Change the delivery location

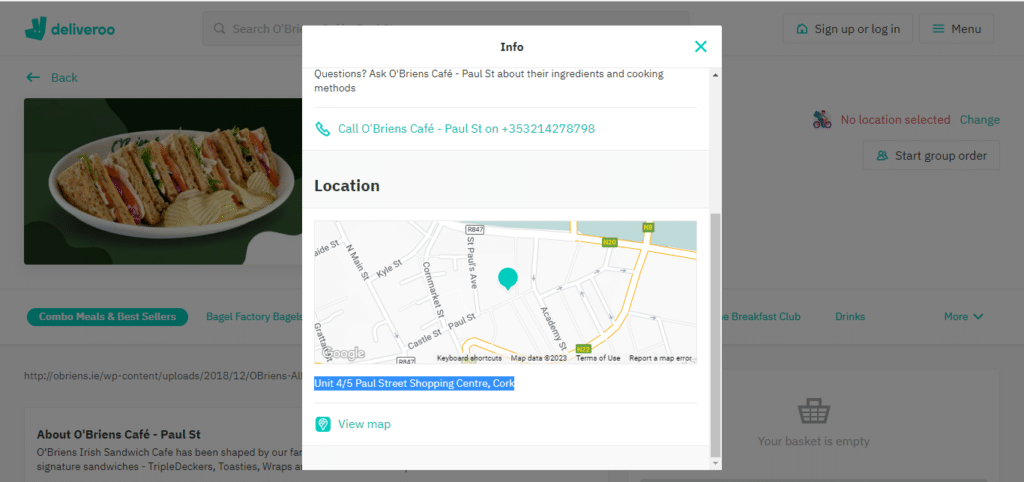980,120
